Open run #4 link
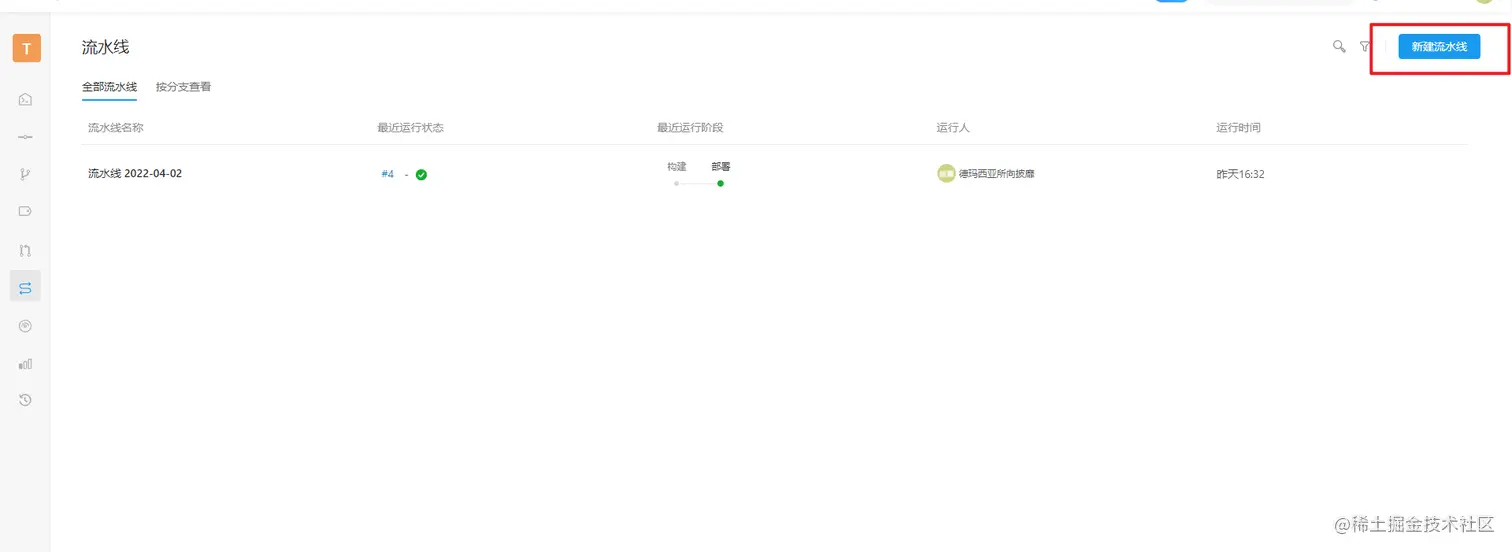Image resolution: width=1512 pixels, height=552 pixels. coord(388,174)
